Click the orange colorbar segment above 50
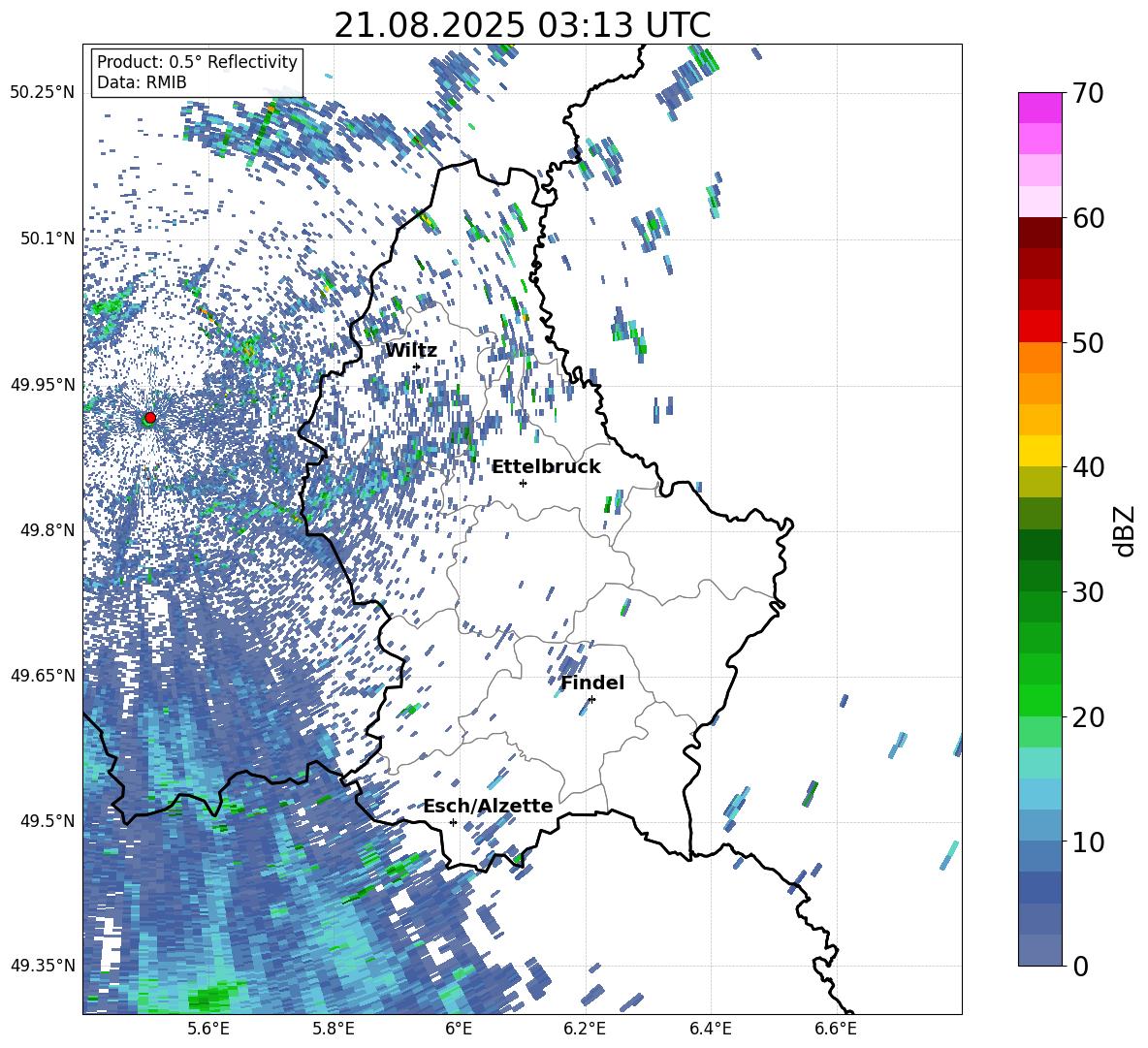 1039,358
